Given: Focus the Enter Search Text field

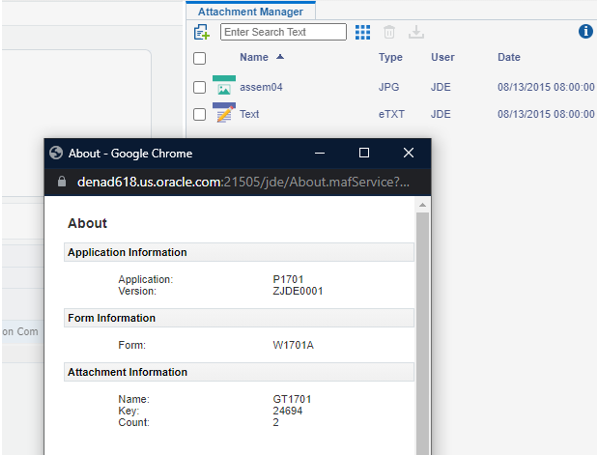Looking at the screenshot, I should point(283,32).
